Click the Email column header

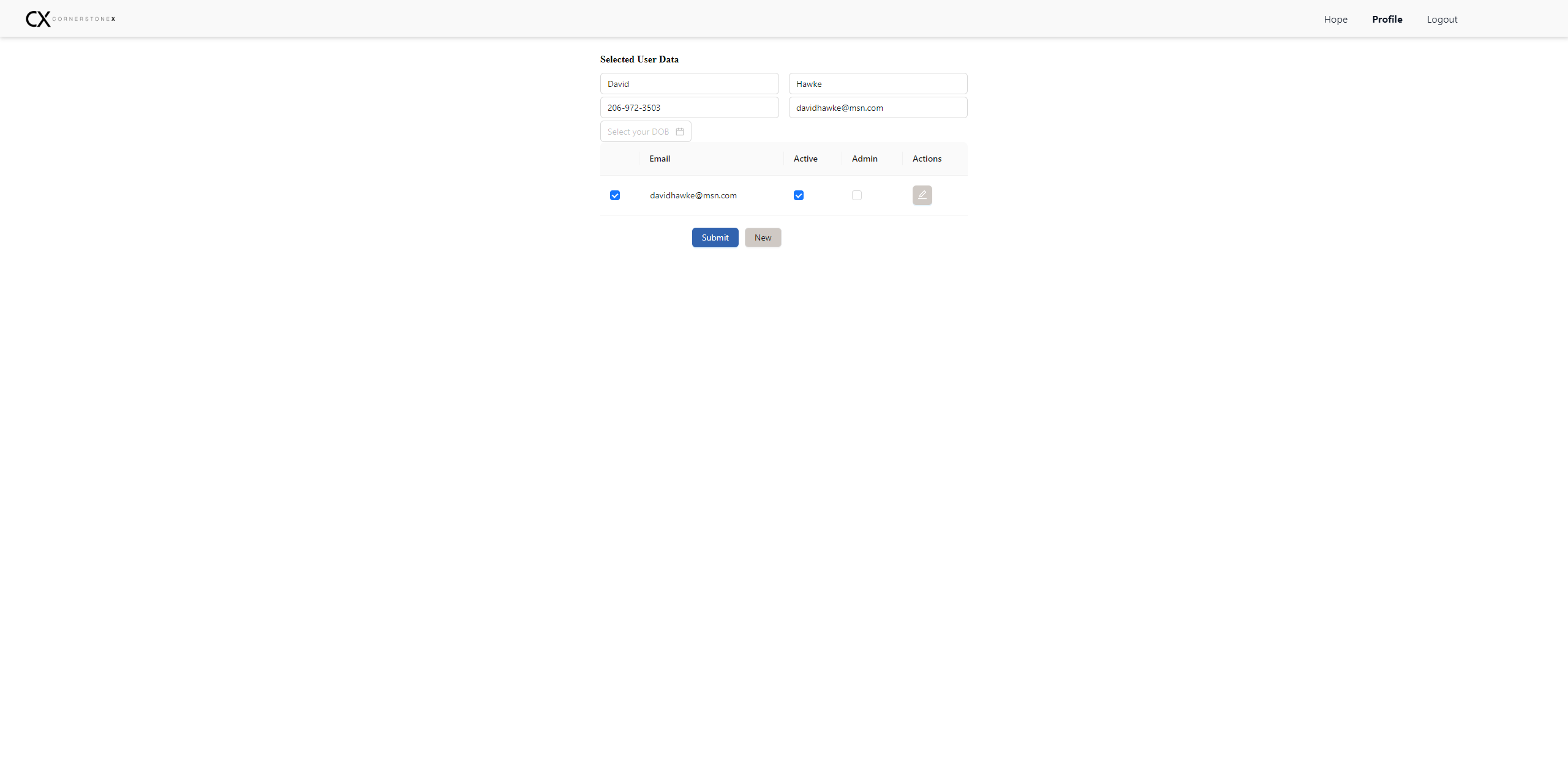660,159
